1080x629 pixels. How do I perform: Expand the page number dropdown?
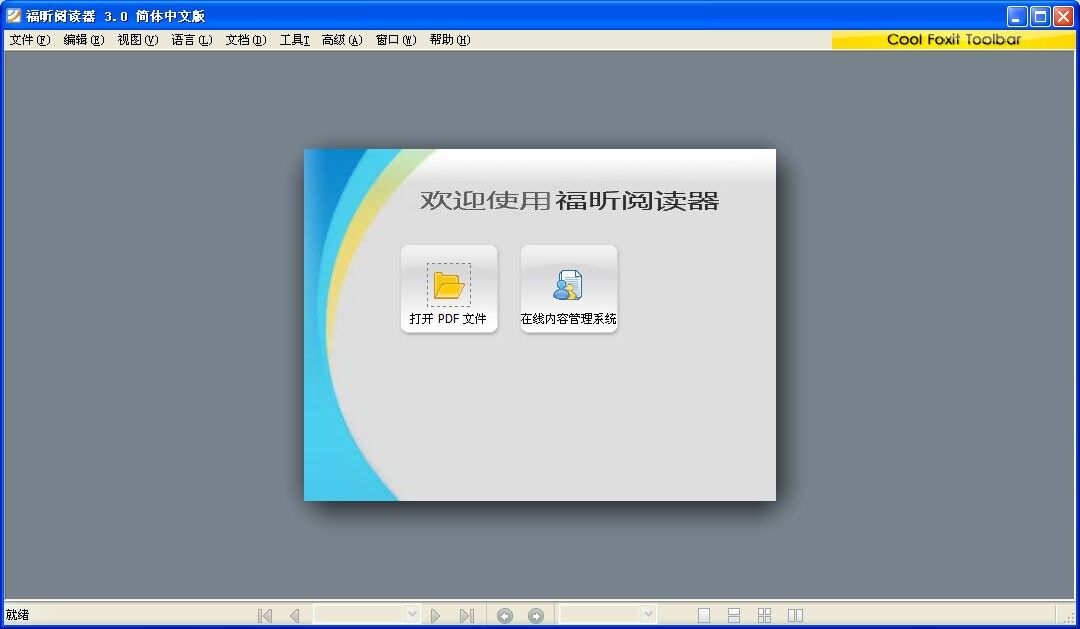pos(412,614)
